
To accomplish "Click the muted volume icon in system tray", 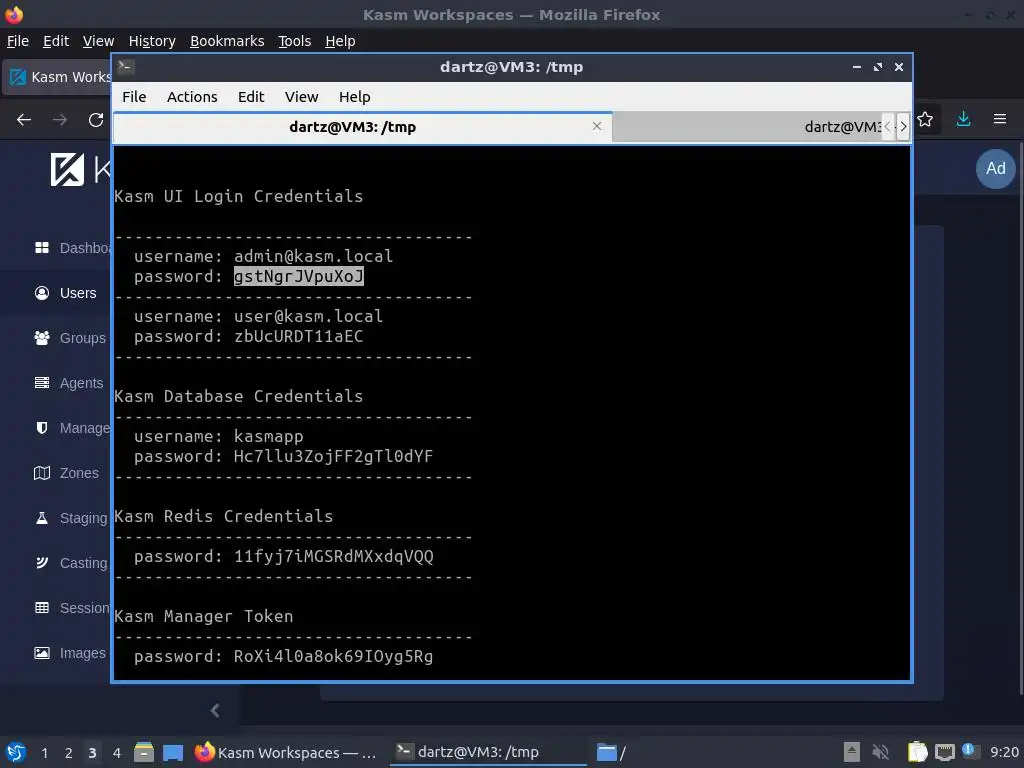I will coord(881,752).
